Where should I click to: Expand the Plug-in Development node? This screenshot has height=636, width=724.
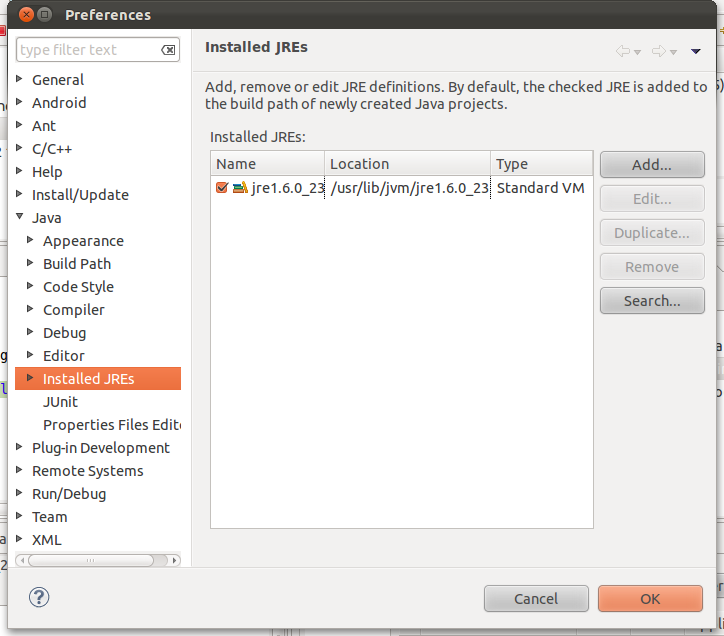[x=21, y=448]
